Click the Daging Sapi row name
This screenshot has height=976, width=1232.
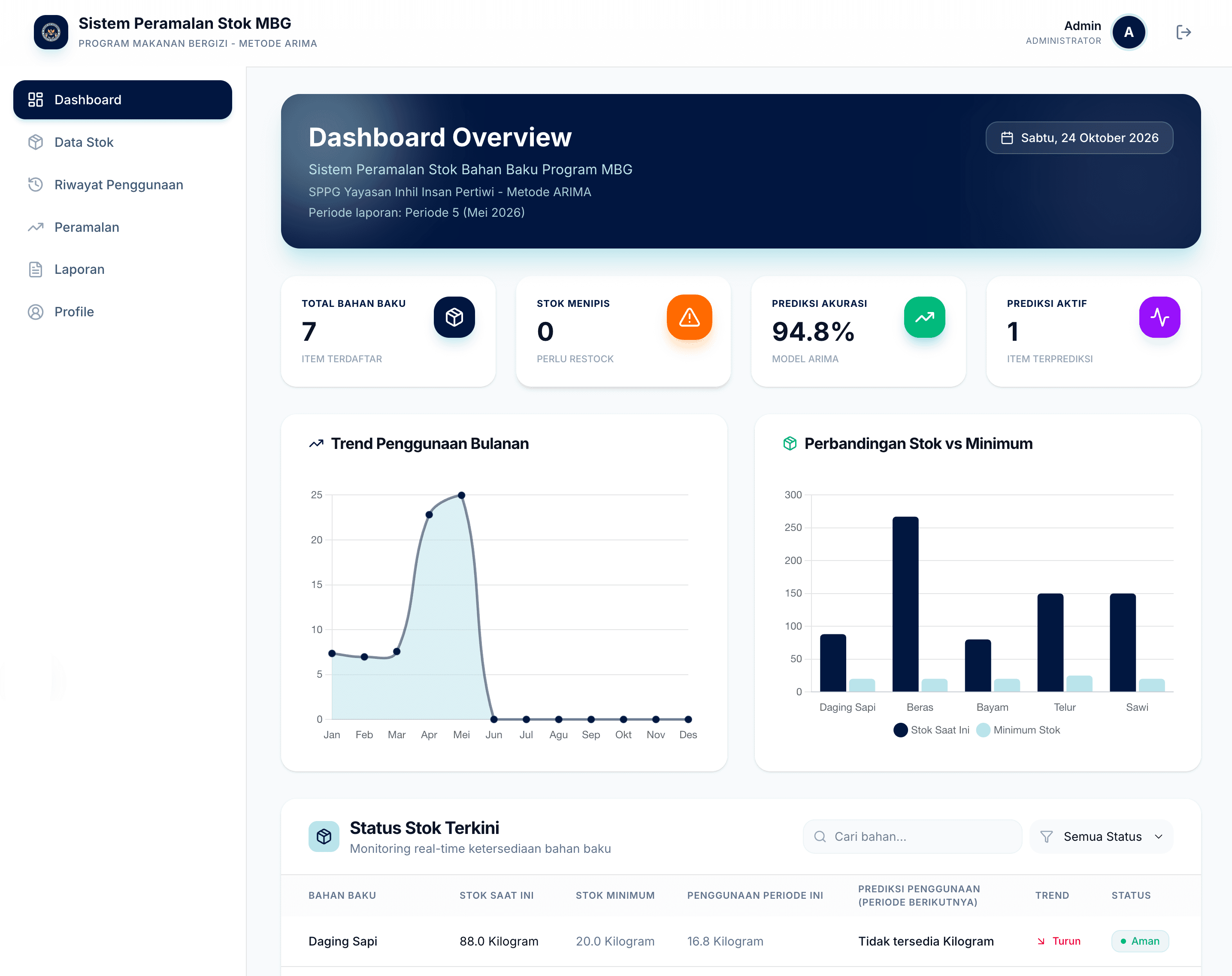pyautogui.click(x=343, y=941)
